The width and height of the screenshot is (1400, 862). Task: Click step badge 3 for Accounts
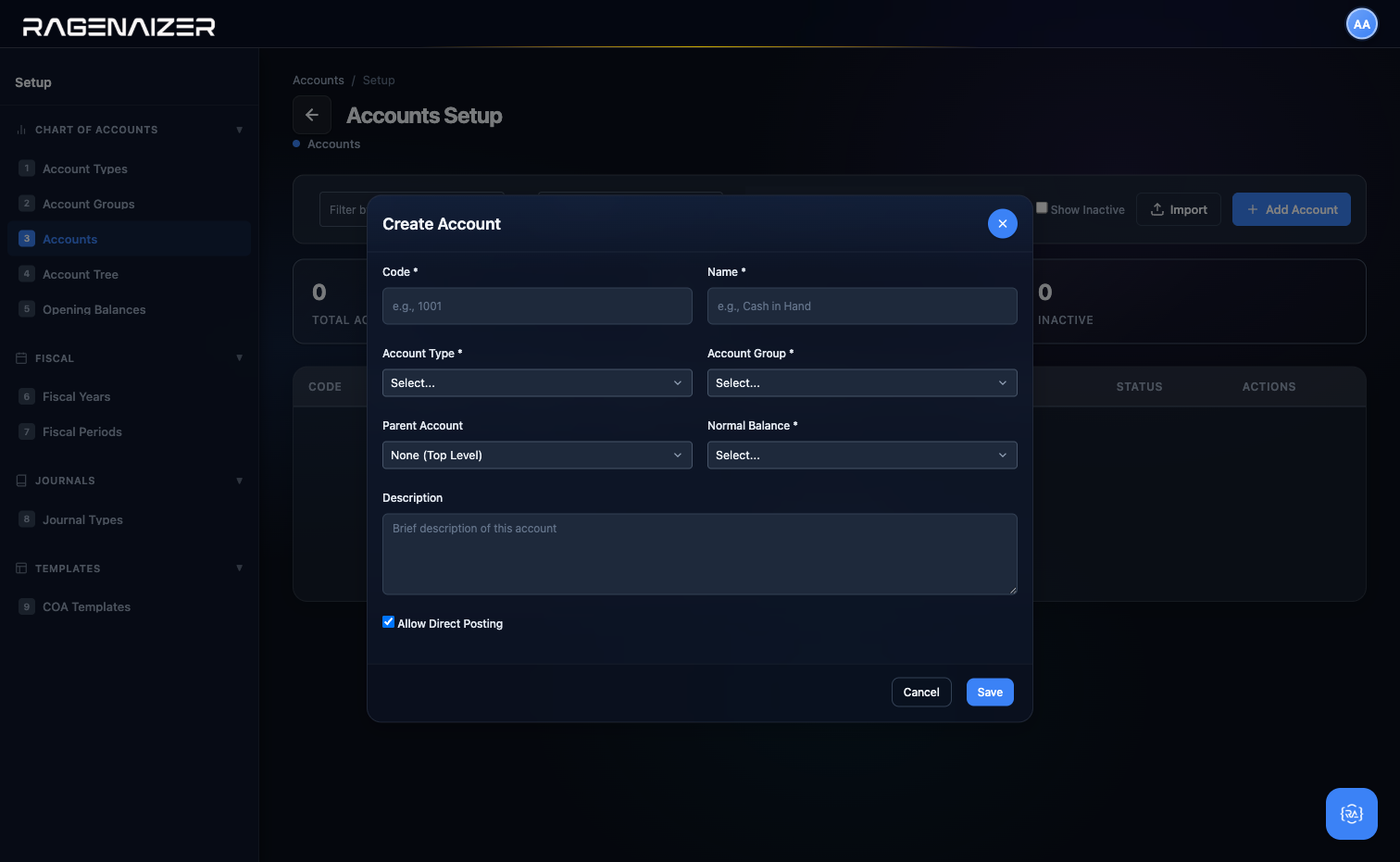(x=27, y=239)
